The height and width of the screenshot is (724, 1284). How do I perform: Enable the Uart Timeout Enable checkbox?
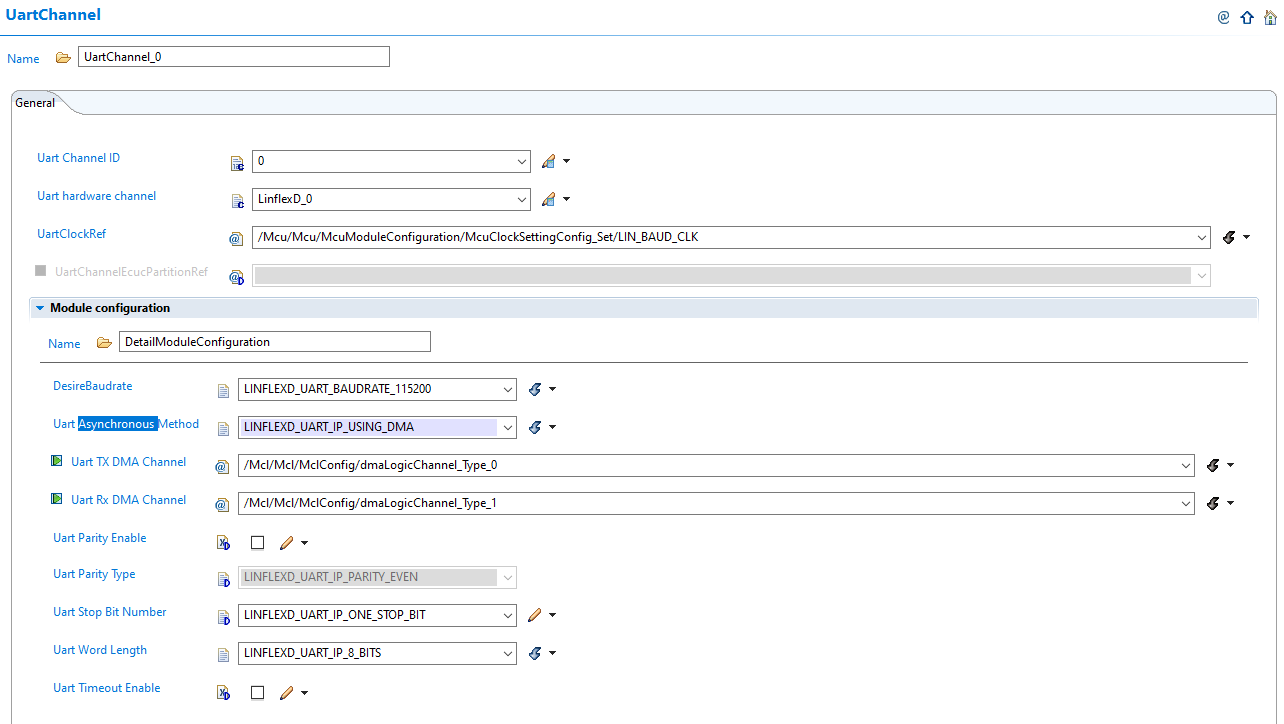[257, 692]
